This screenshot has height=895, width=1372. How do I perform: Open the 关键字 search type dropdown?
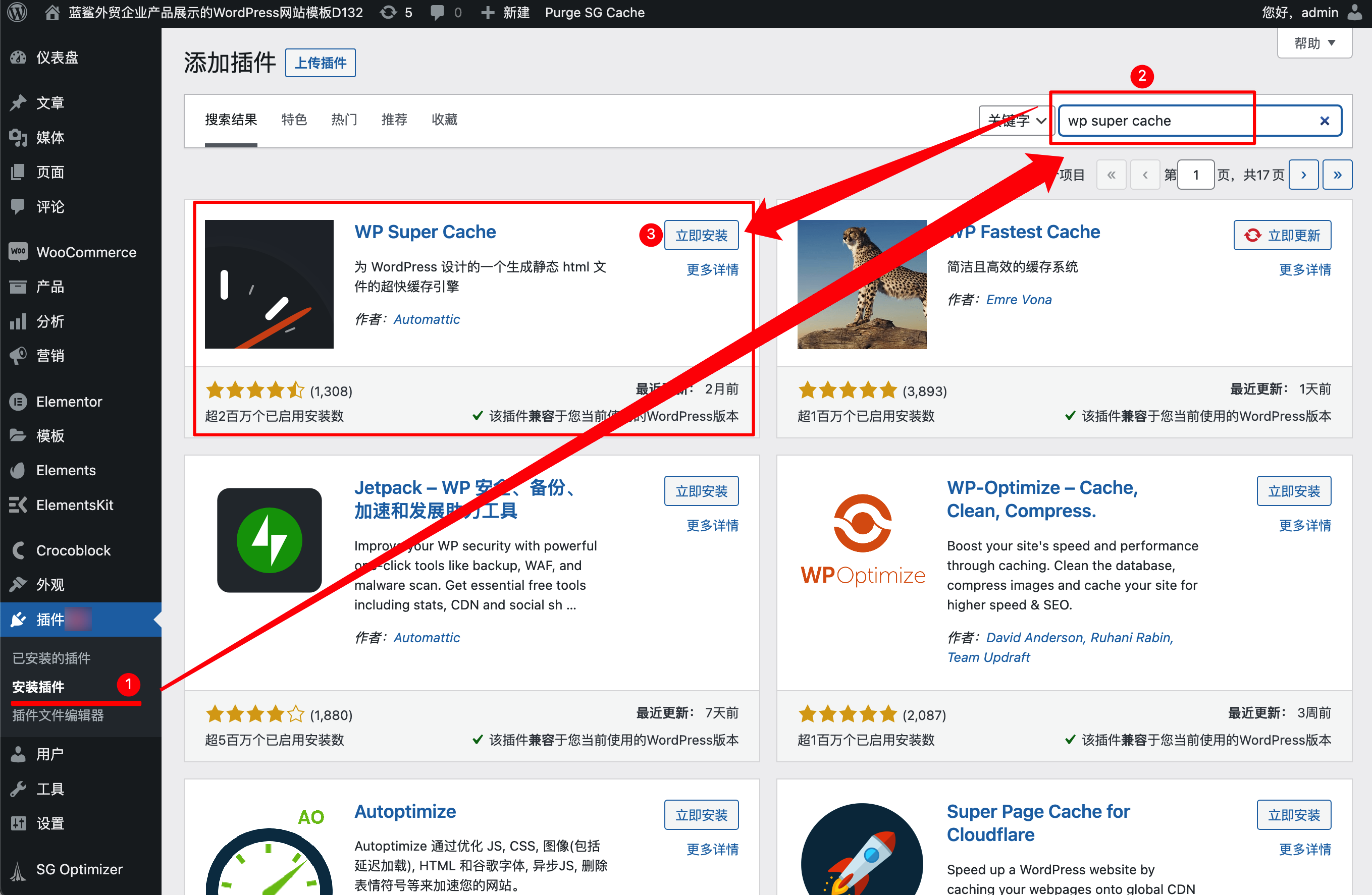pos(1017,121)
